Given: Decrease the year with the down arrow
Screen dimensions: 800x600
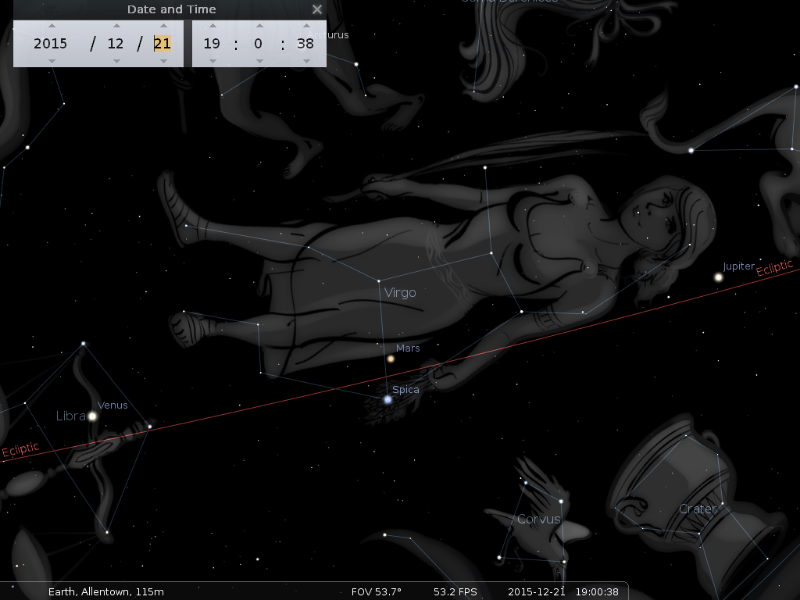Looking at the screenshot, I should pos(50,60).
